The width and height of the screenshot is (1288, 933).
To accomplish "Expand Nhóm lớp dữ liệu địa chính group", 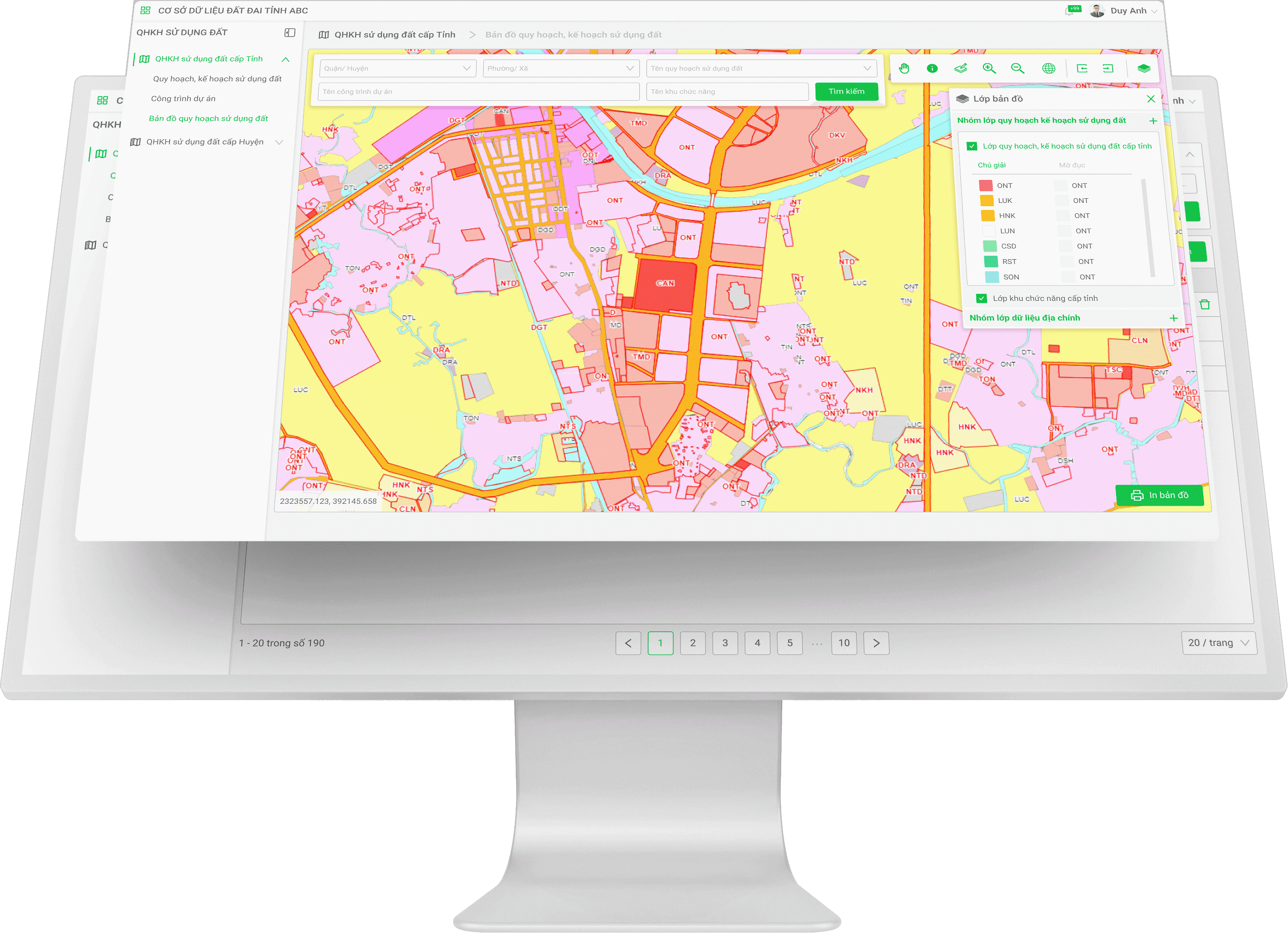I will 1173,318.
